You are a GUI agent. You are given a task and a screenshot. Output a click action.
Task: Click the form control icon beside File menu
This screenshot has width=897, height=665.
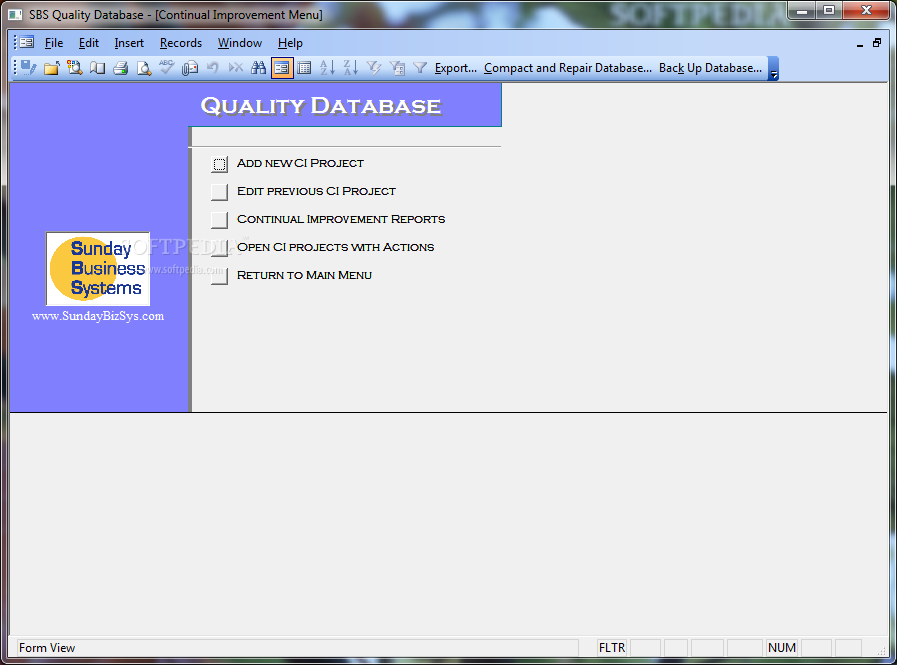[26, 42]
